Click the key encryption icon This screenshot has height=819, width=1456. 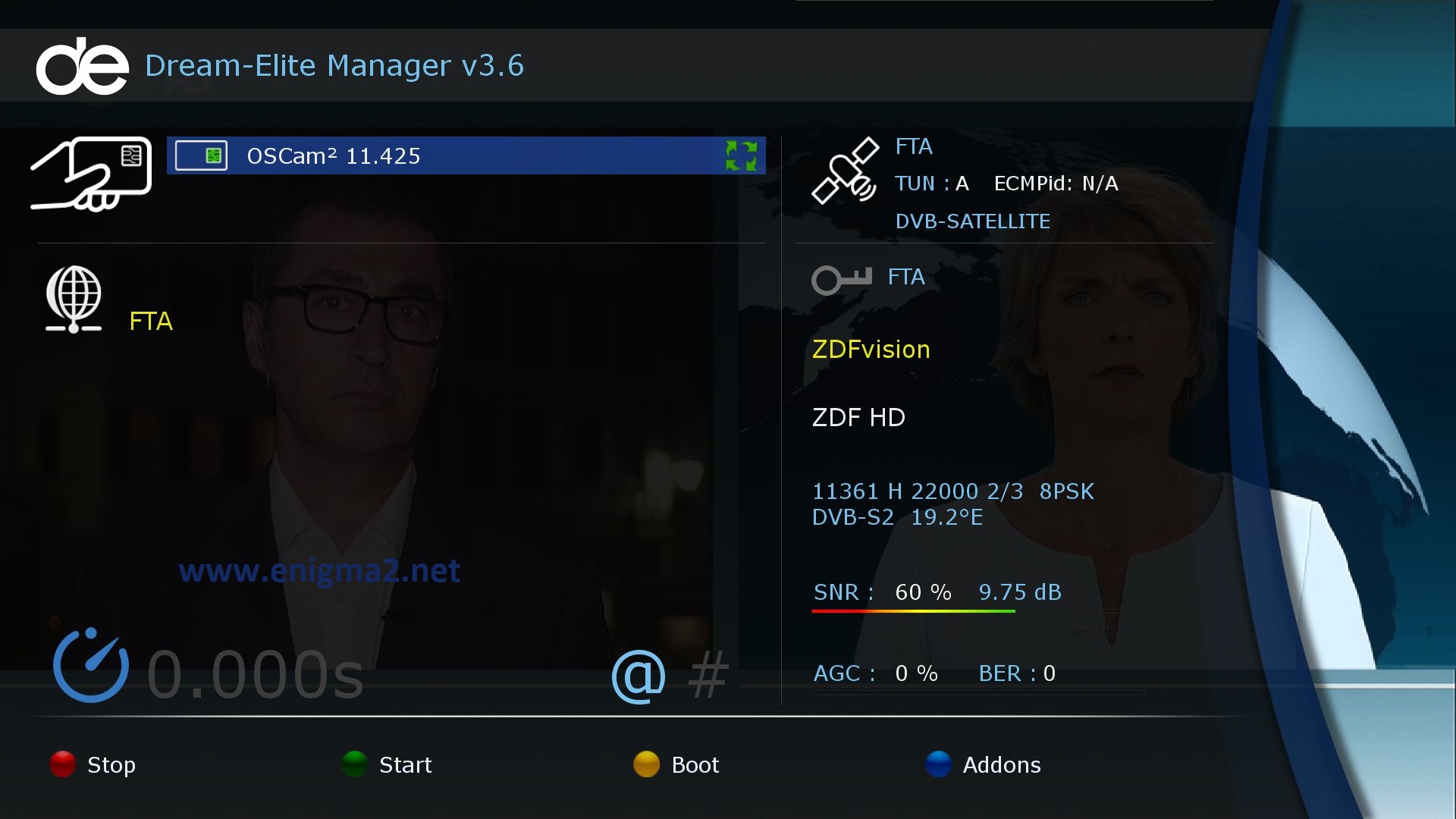pyautogui.click(x=842, y=279)
